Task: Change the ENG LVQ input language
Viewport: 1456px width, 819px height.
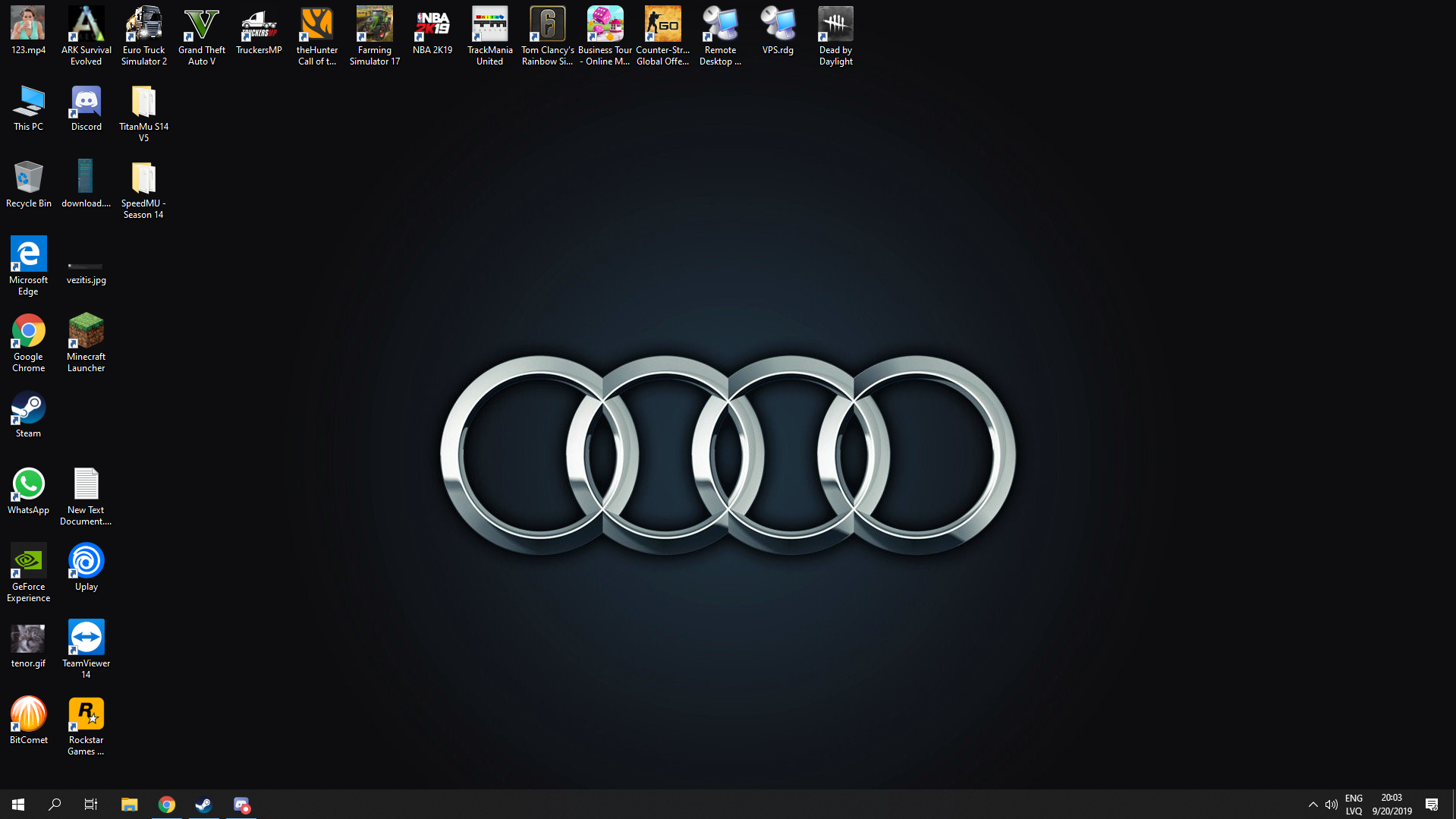Action: tap(1354, 805)
